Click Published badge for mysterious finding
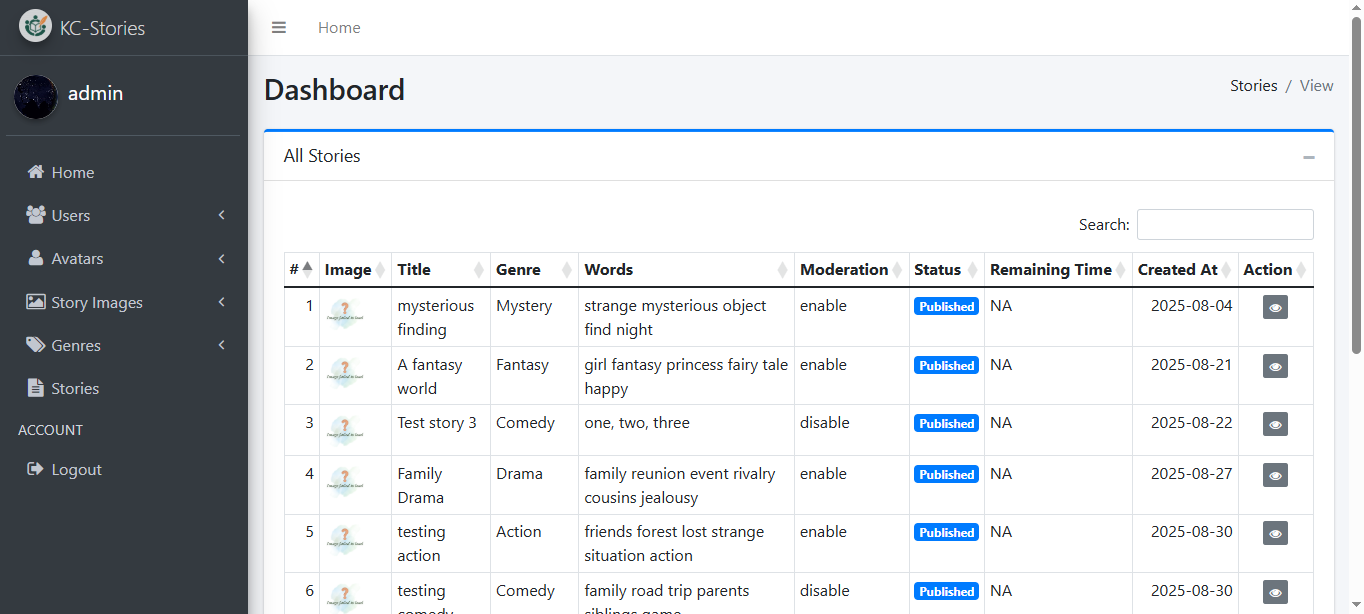Image resolution: width=1364 pixels, height=614 pixels. pyautogui.click(x=946, y=307)
